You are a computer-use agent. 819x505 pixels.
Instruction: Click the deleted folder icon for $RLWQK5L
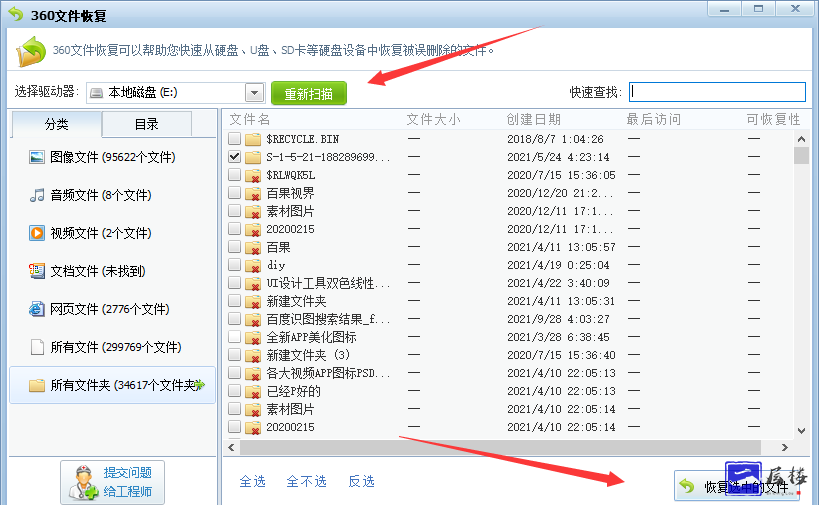click(x=253, y=175)
